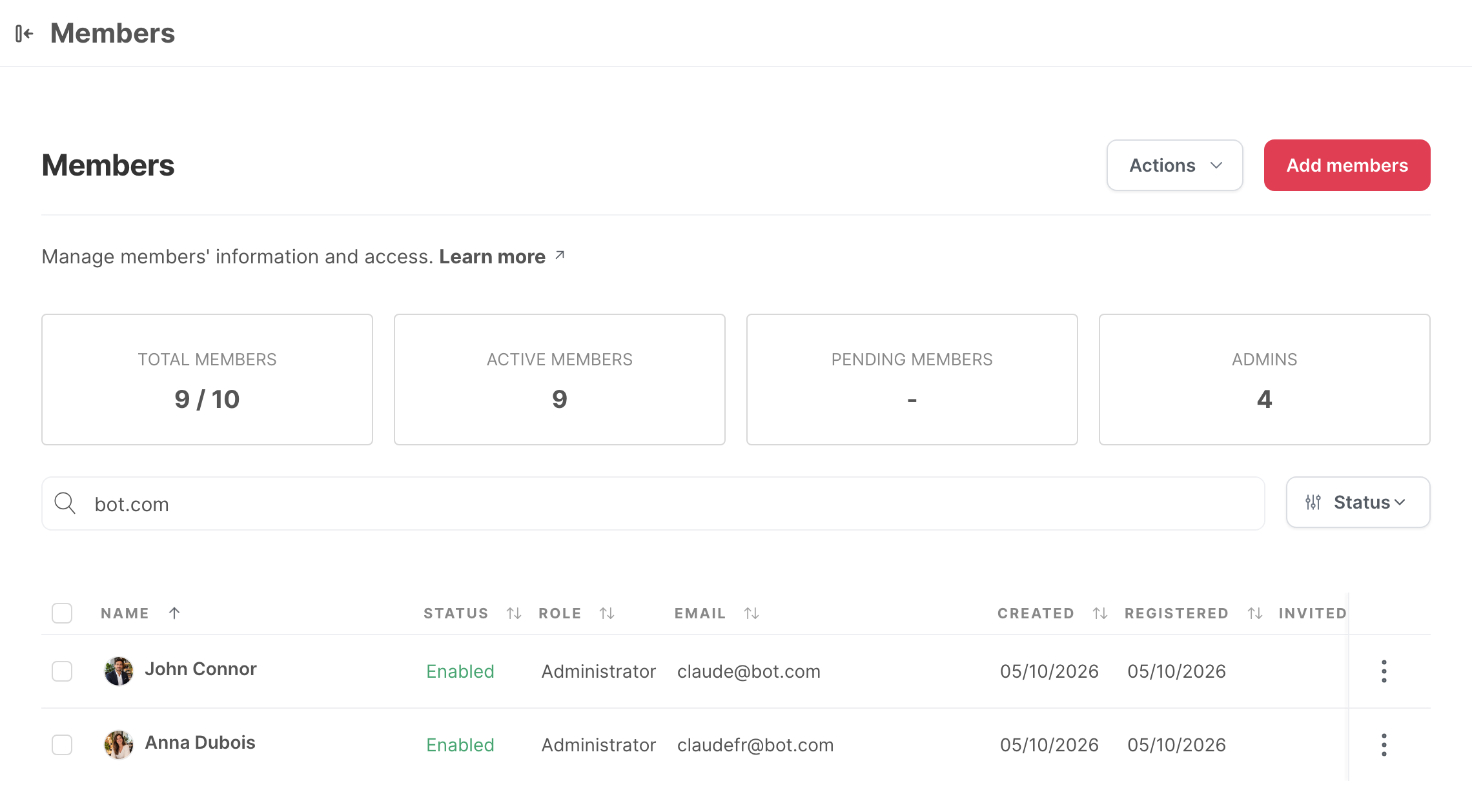This screenshot has height=812, width=1472.
Task: Tick the select-all checkbox in the header
Action: coord(62,613)
